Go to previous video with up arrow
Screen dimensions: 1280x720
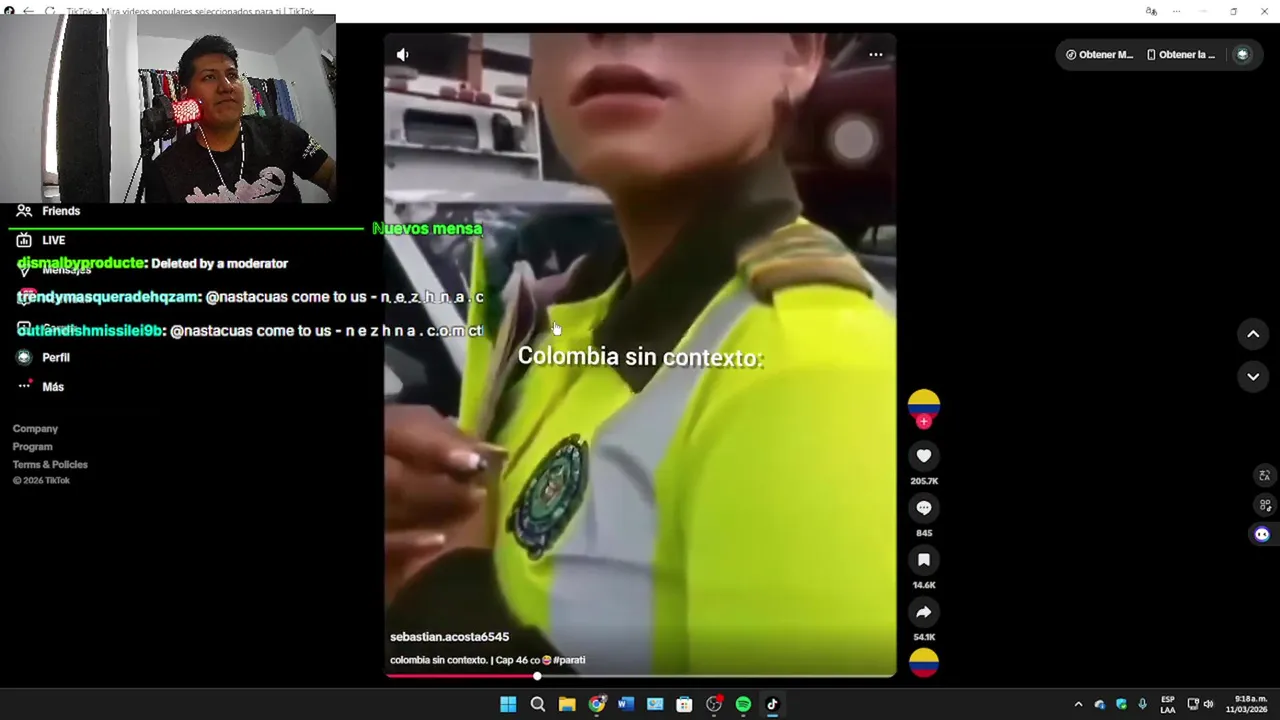tap(1253, 334)
